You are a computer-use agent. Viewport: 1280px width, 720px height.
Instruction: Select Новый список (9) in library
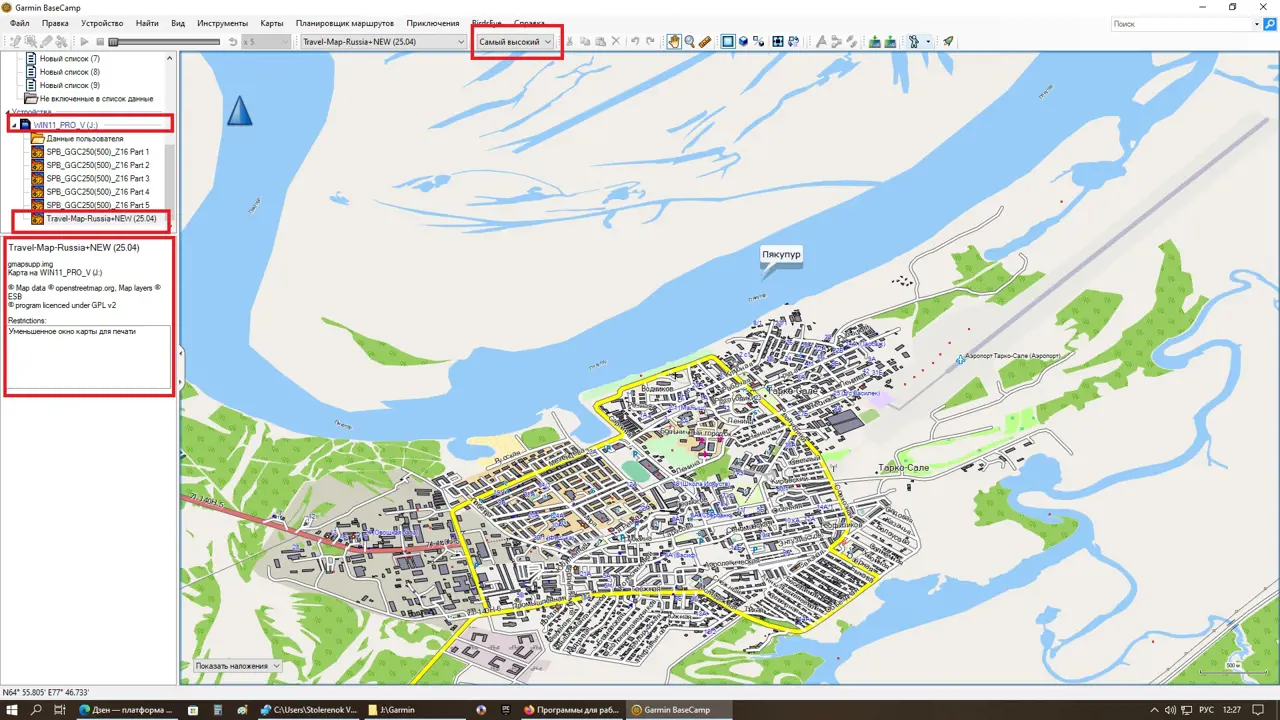(x=70, y=85)
